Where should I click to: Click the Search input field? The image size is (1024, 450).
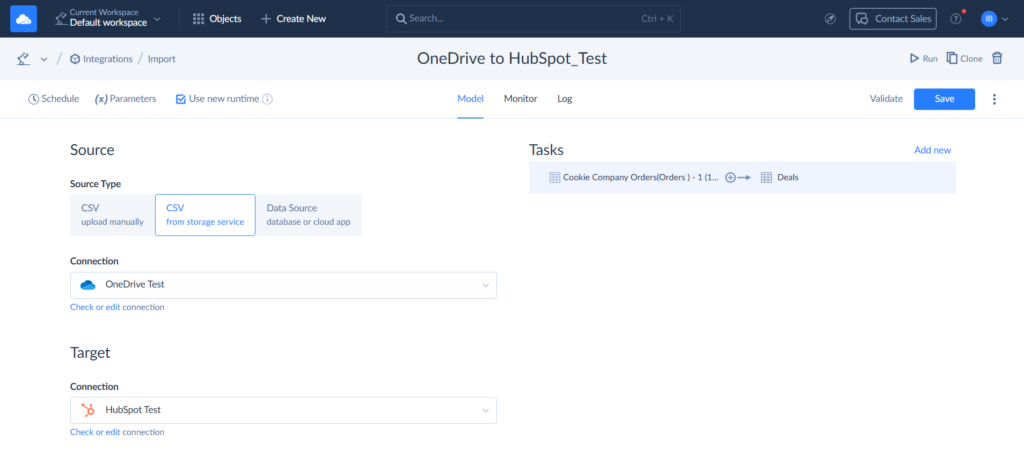[533, 19]
